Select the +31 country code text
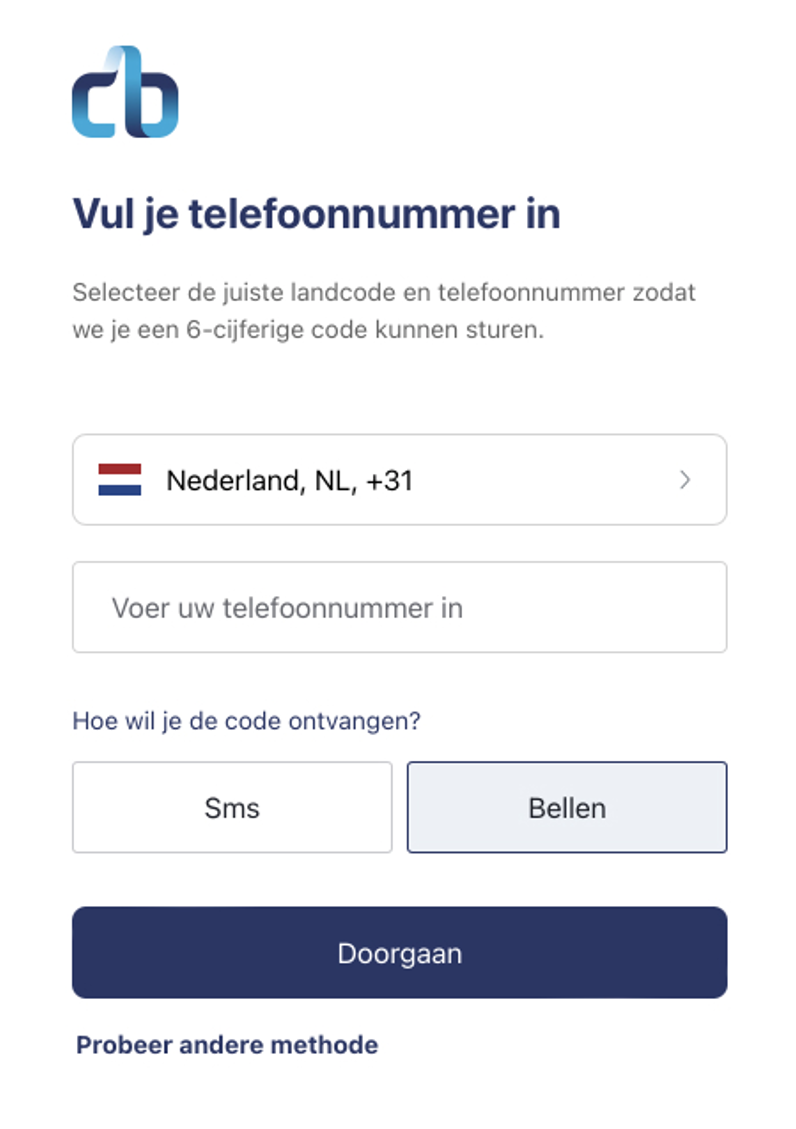The width and height of the screenshot is (796, 1129). point(389,480)
